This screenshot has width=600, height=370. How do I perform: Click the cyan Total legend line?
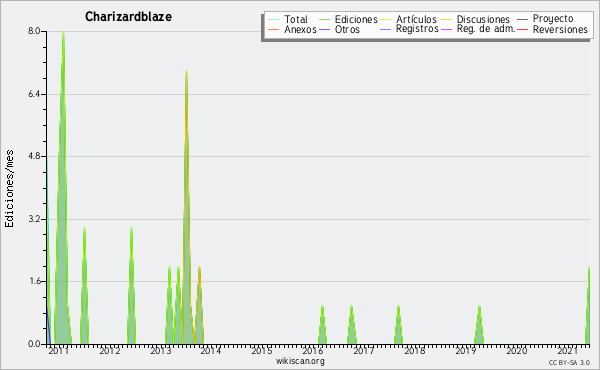tap(274, 19)
